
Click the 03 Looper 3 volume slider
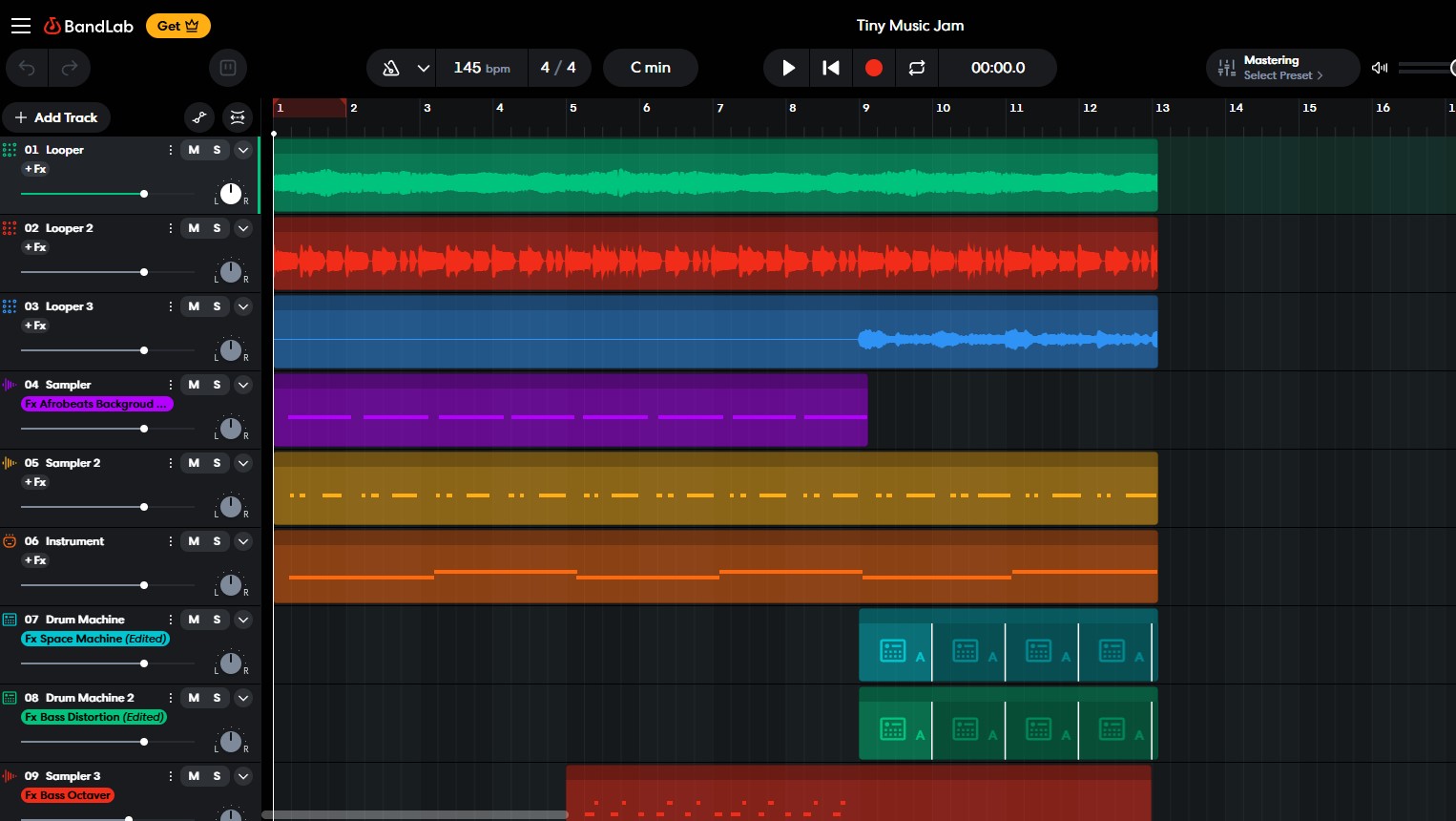144,350
